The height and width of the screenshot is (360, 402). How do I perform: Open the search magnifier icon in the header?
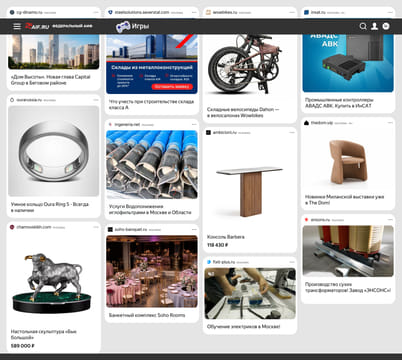point(363,26)
